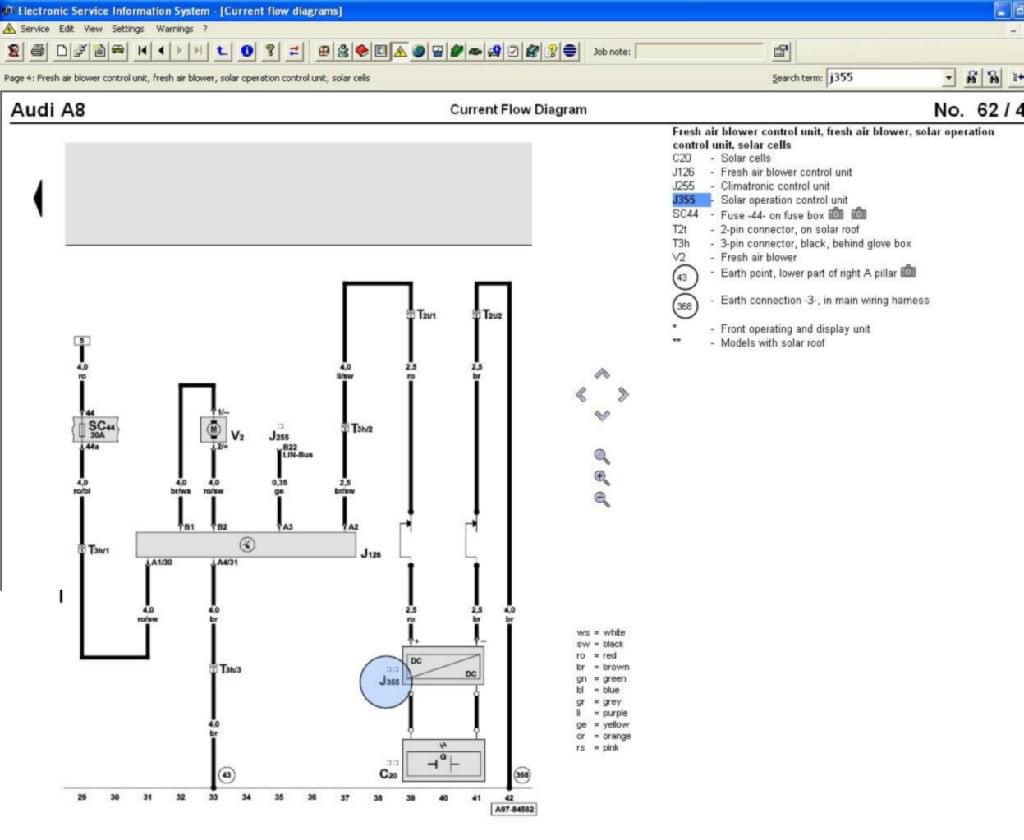Click the 'Models with solar roof' note
This screenshot has width=1024, height=840.
[772, 343]
